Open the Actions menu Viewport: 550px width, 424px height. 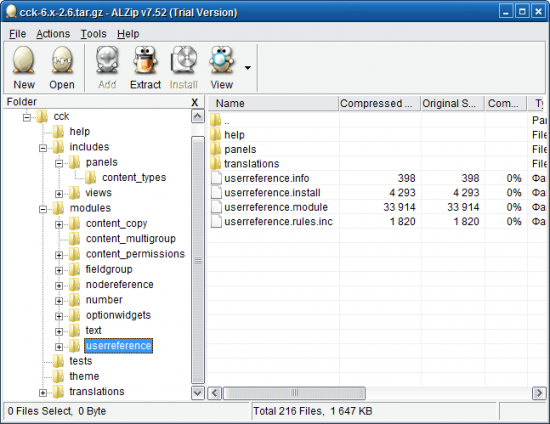(x=53, y=34)
